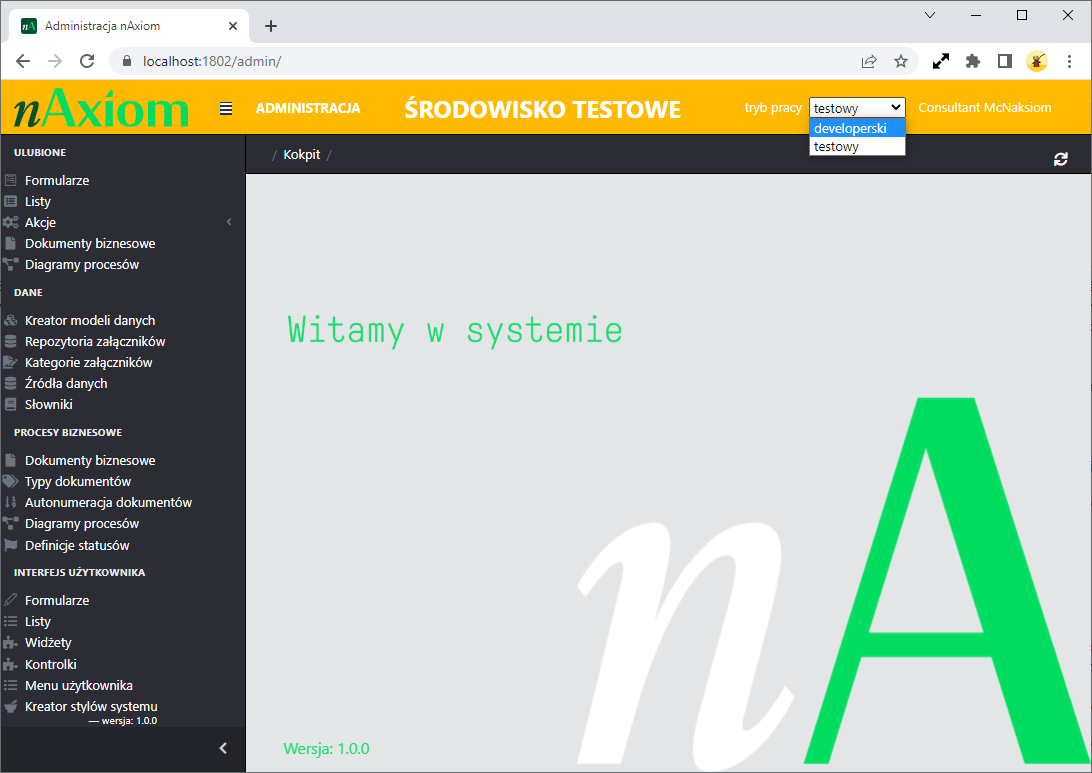1092x773 pixels.
Task: Click the ULUBIONE section heading
Action: [40, 153]
